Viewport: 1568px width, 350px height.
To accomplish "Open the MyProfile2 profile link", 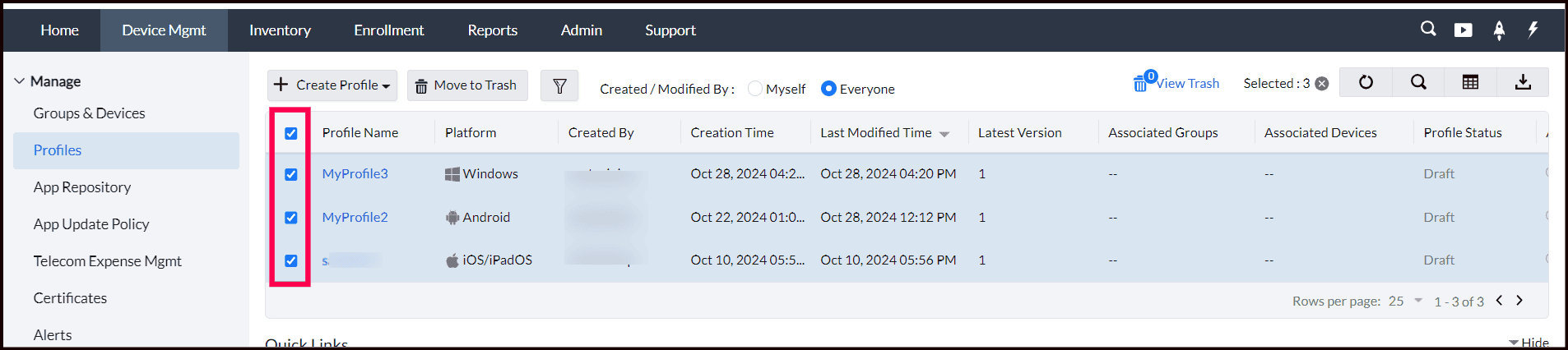I will tap(355, 217).
